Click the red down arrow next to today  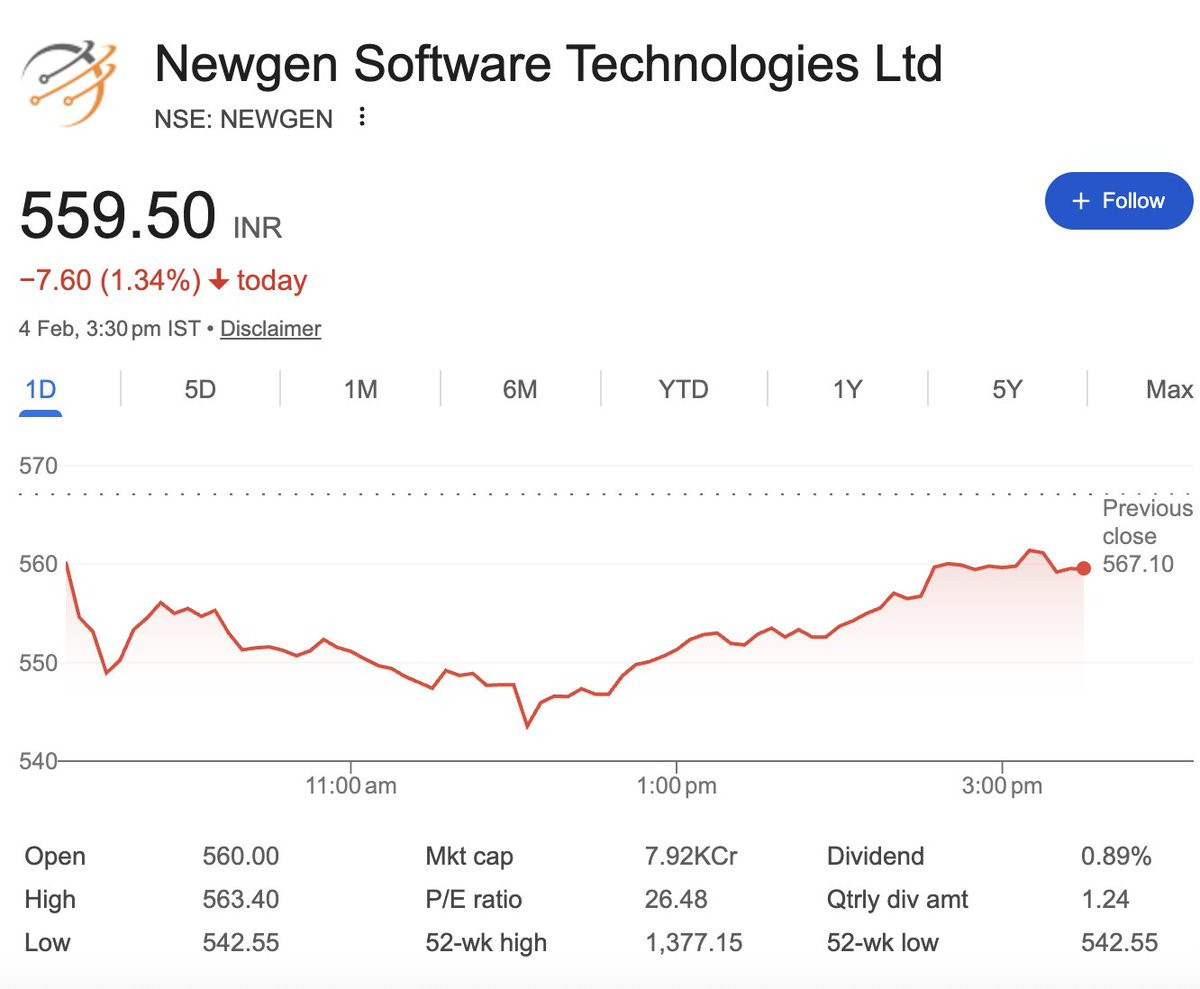pyautogui.click(x=219, y=281)
